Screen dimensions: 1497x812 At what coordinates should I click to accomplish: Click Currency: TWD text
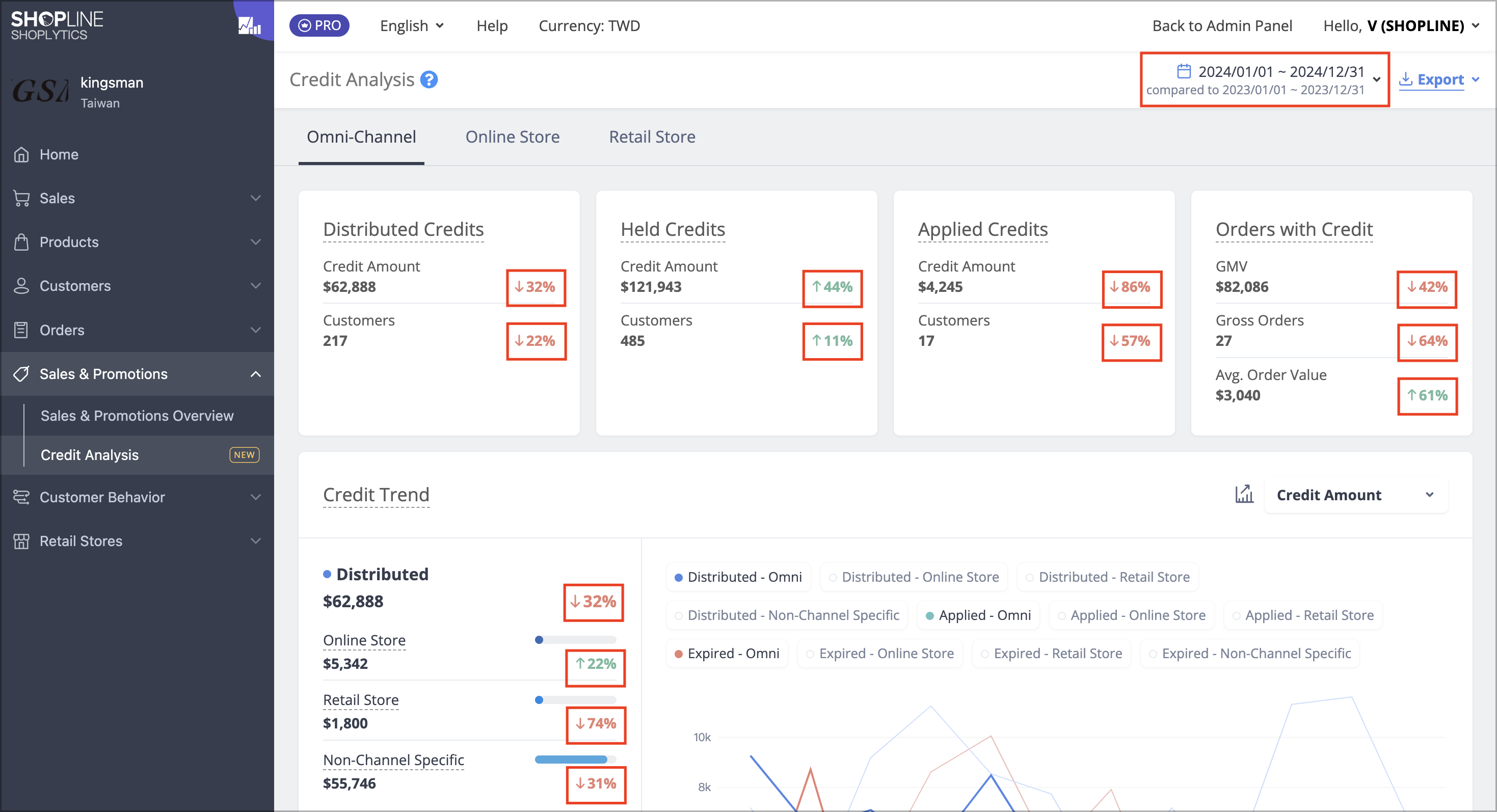(x=589, y=25)
